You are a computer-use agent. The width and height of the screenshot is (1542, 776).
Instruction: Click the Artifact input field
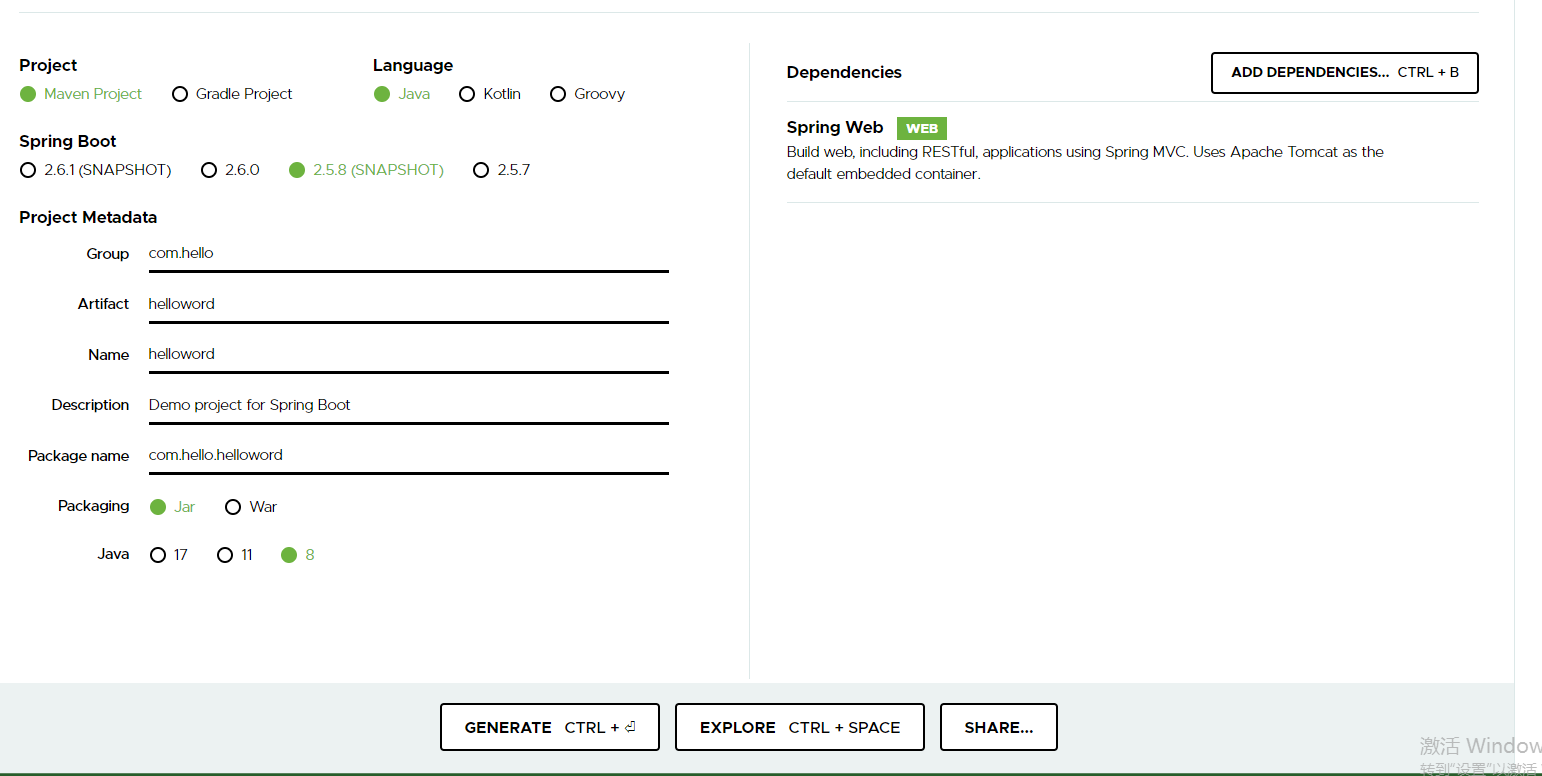tap(408, 304)
